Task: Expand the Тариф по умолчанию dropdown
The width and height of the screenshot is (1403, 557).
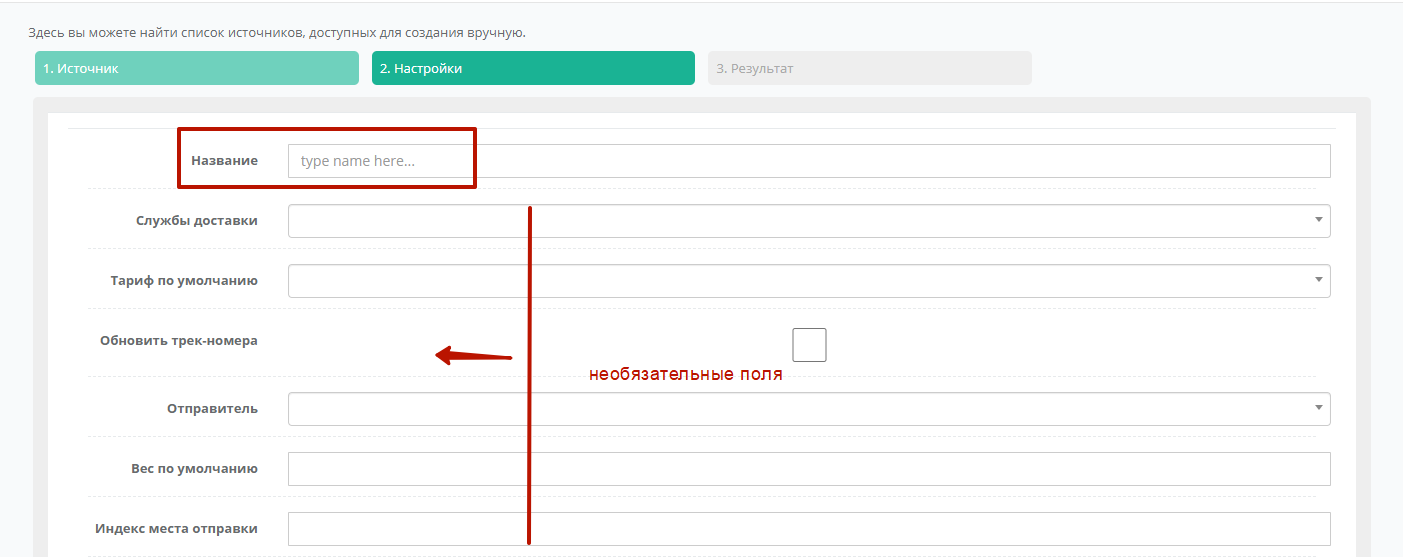Action: 809,281
